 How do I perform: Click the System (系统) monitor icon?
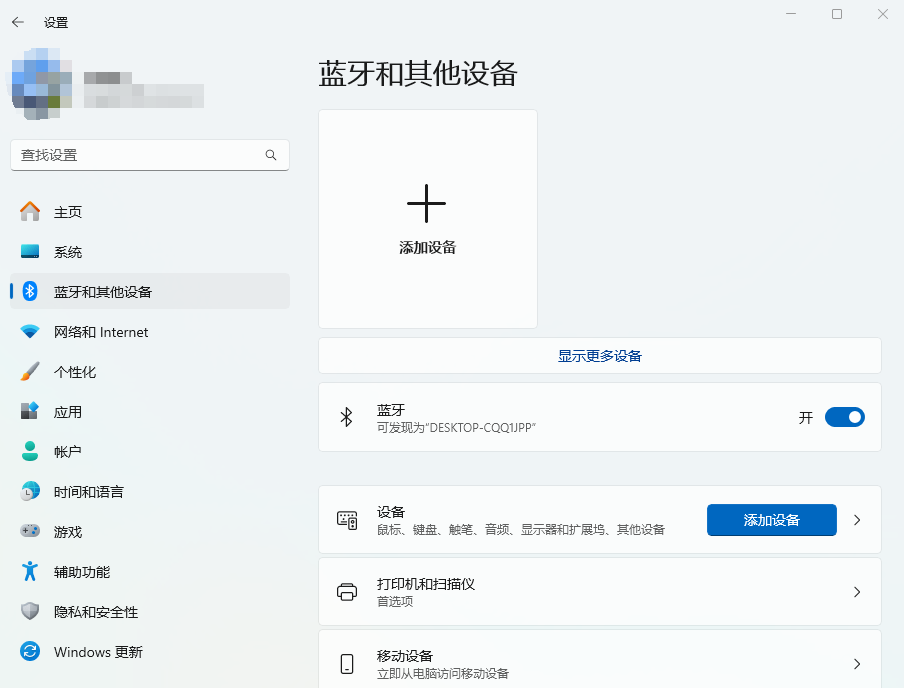point(30,252)
